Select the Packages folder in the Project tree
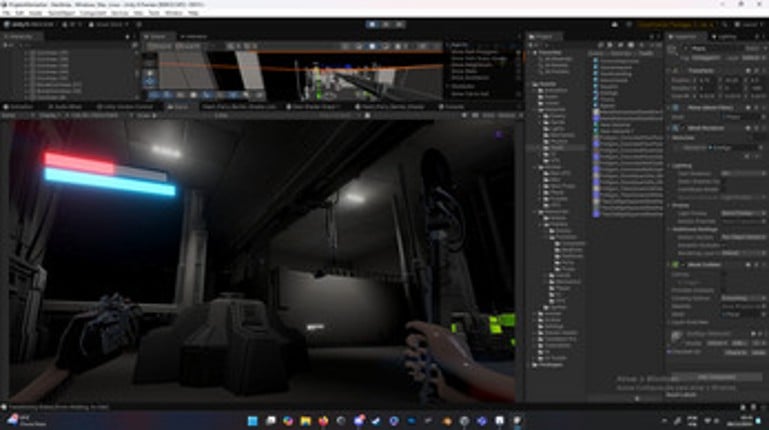Image resolution: width=769 pixels, height=430 pixels. pos(550,365)
